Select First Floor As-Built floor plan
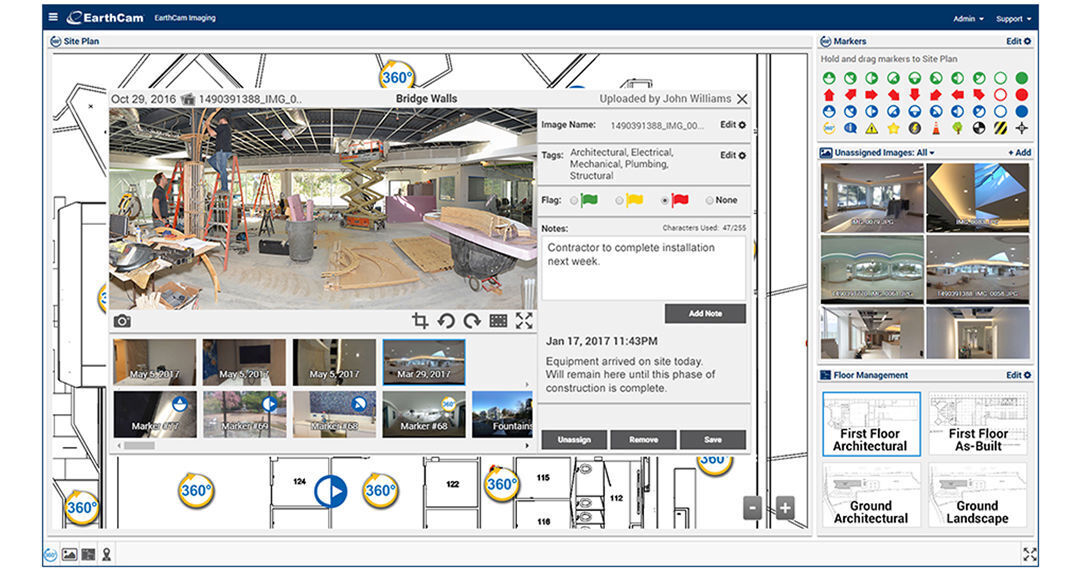1081x568 pixels. (978, 424)
